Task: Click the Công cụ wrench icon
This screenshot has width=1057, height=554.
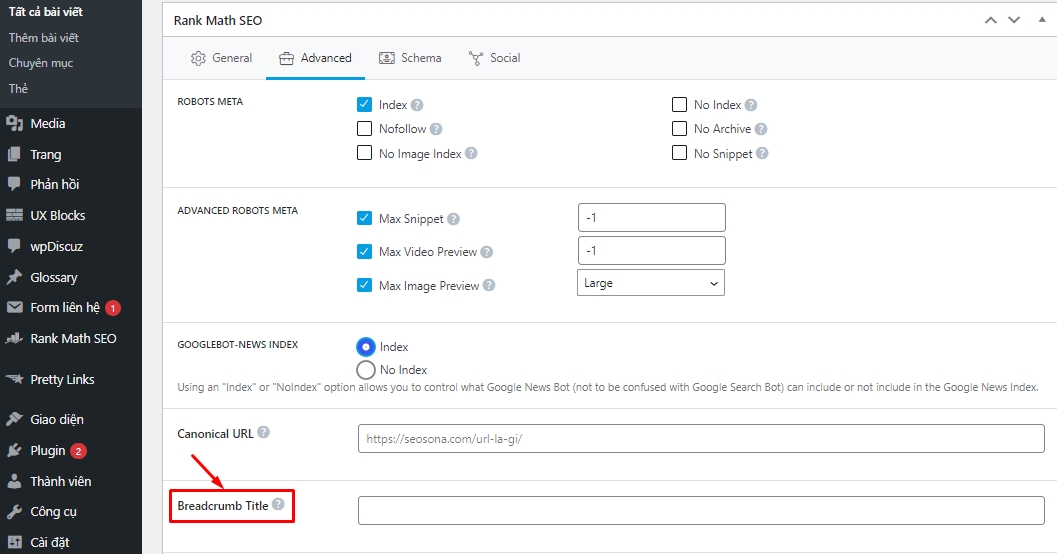Action: [14, 512]
